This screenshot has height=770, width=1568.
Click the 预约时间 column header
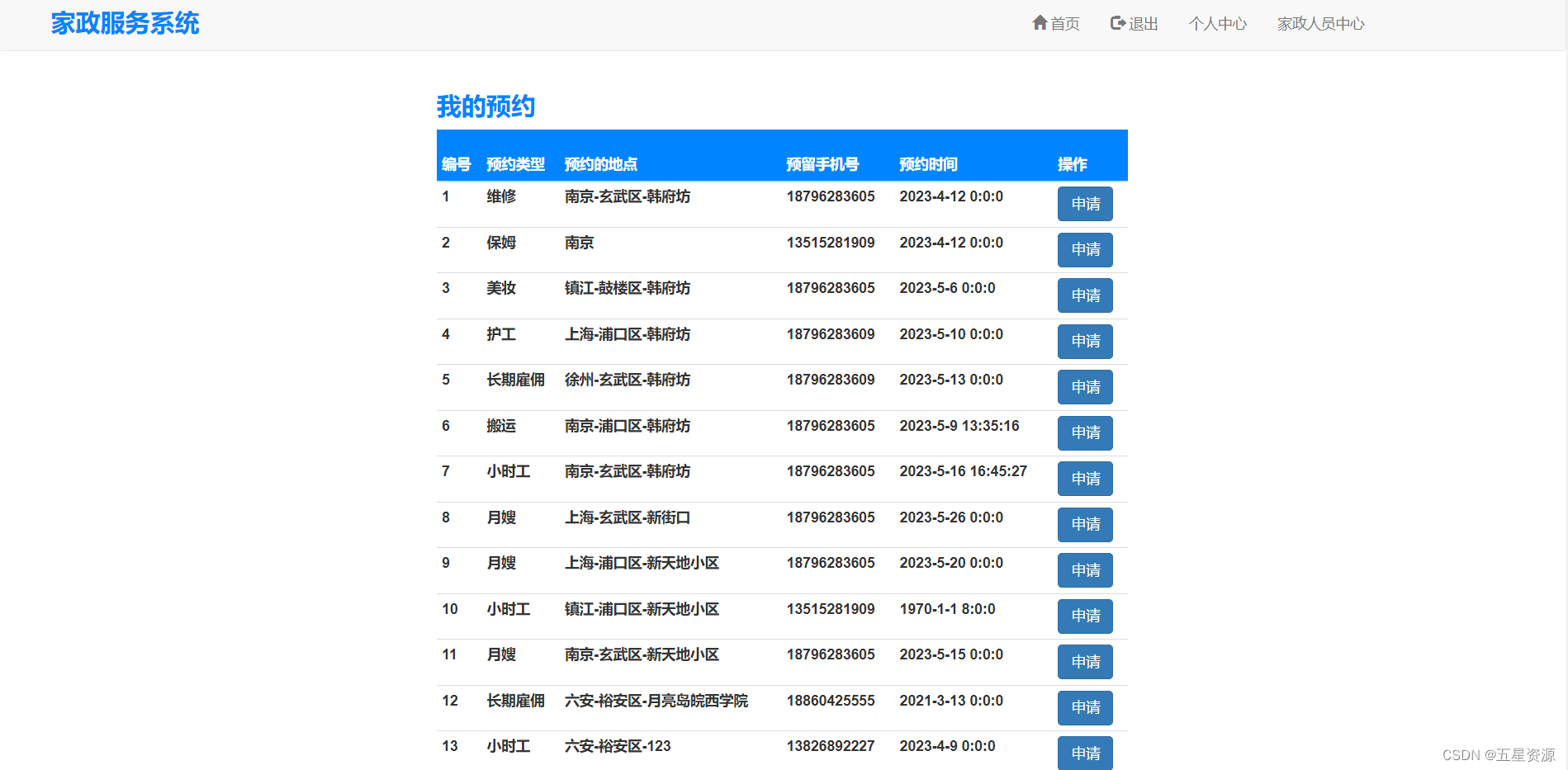click(929, 164)
